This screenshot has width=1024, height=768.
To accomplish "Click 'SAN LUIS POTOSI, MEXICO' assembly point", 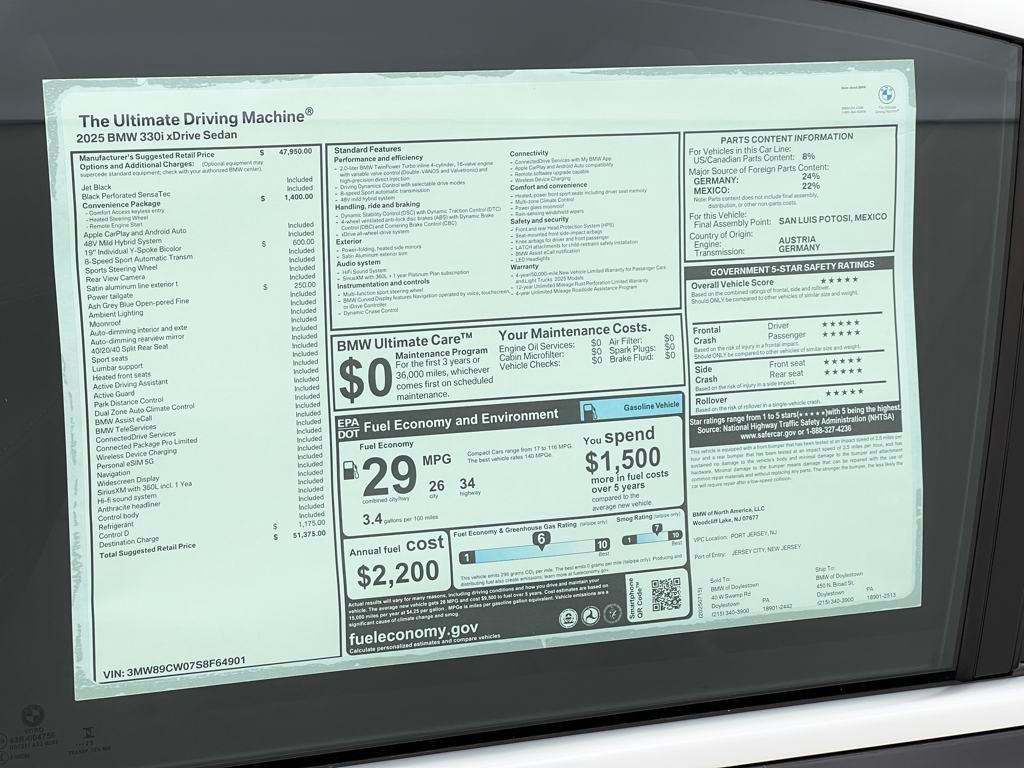I will tap(833, 218).
